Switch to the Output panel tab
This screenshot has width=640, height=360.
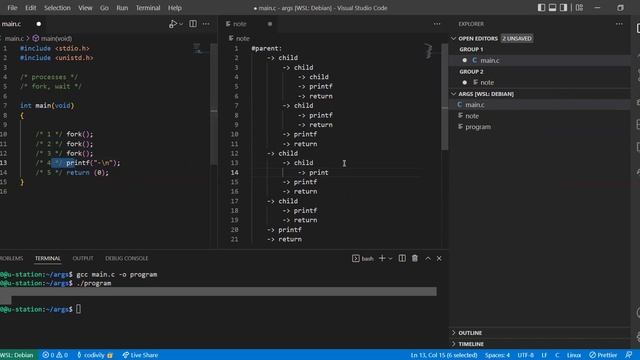pyautogui.click(x=83, y=258)
